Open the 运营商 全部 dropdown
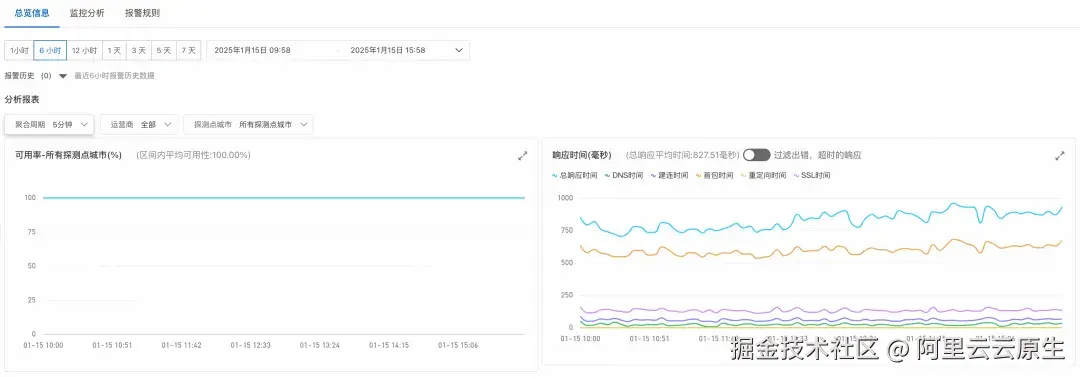 click(139, 125)
